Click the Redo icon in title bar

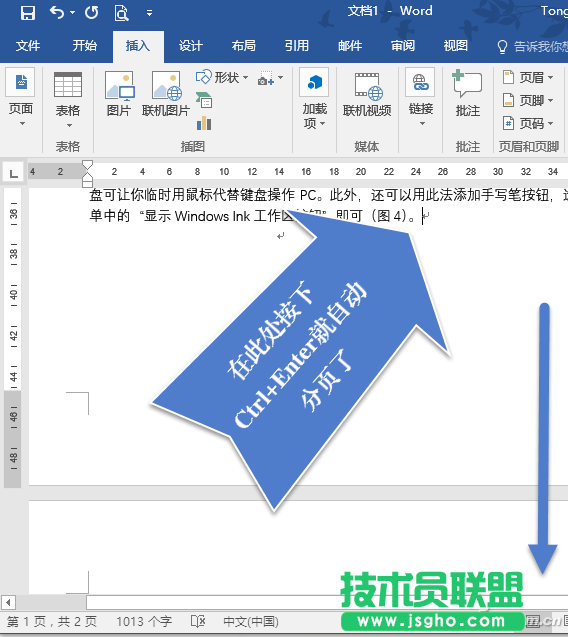point(92,13)
